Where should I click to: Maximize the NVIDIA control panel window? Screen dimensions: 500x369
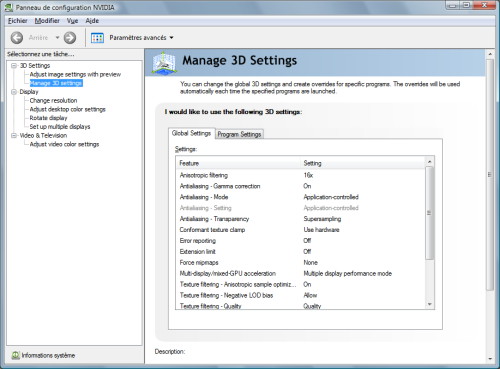coord(466,5)
